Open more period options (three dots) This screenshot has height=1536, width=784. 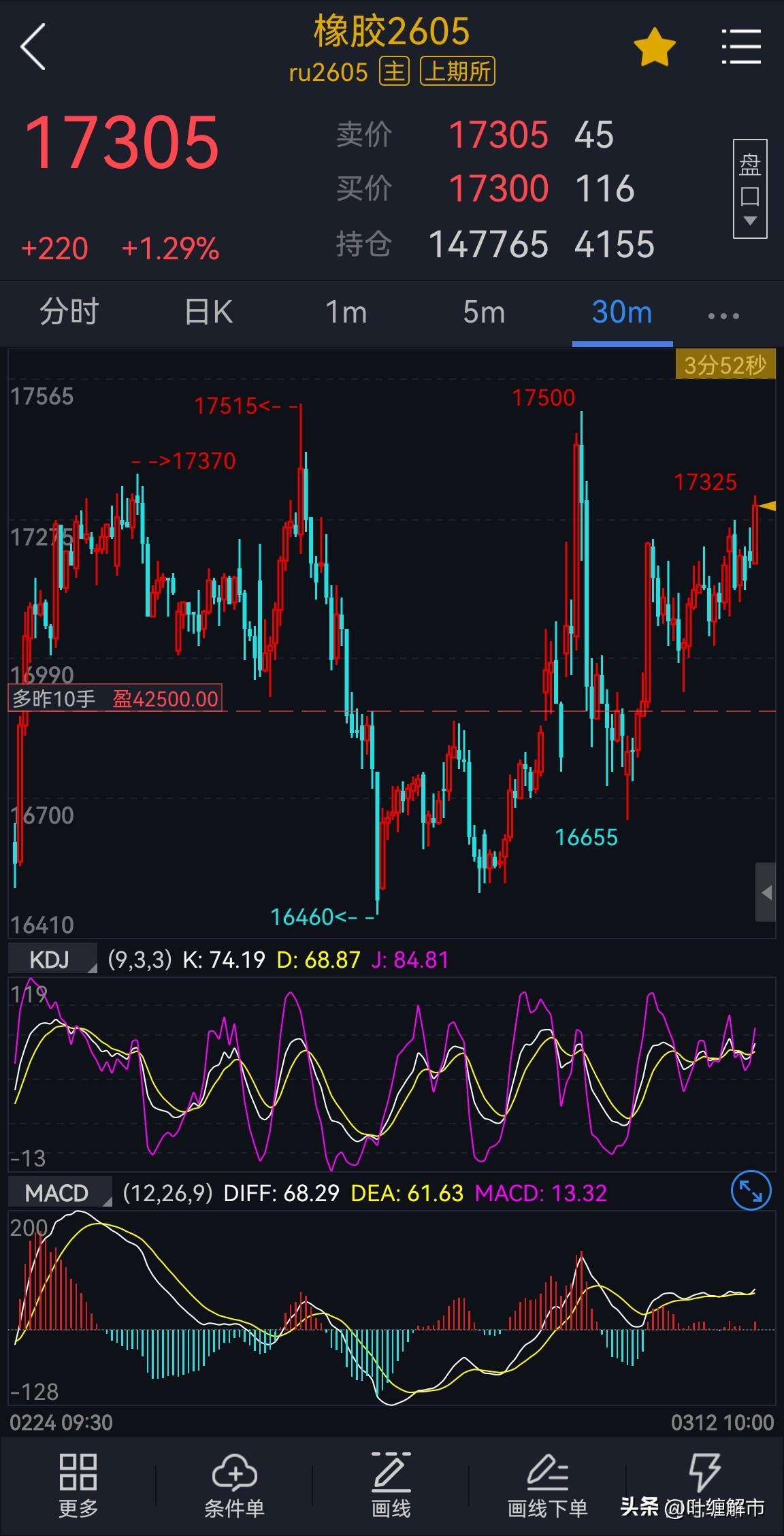click(723, 316)
